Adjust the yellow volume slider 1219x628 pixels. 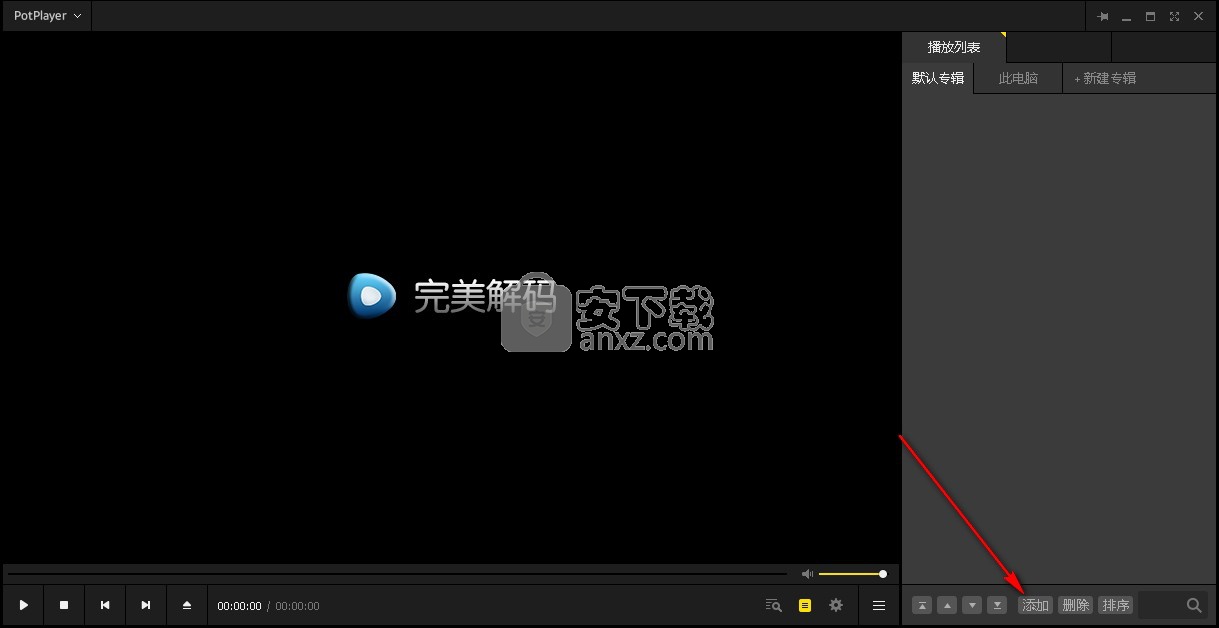tap(852, 574)
